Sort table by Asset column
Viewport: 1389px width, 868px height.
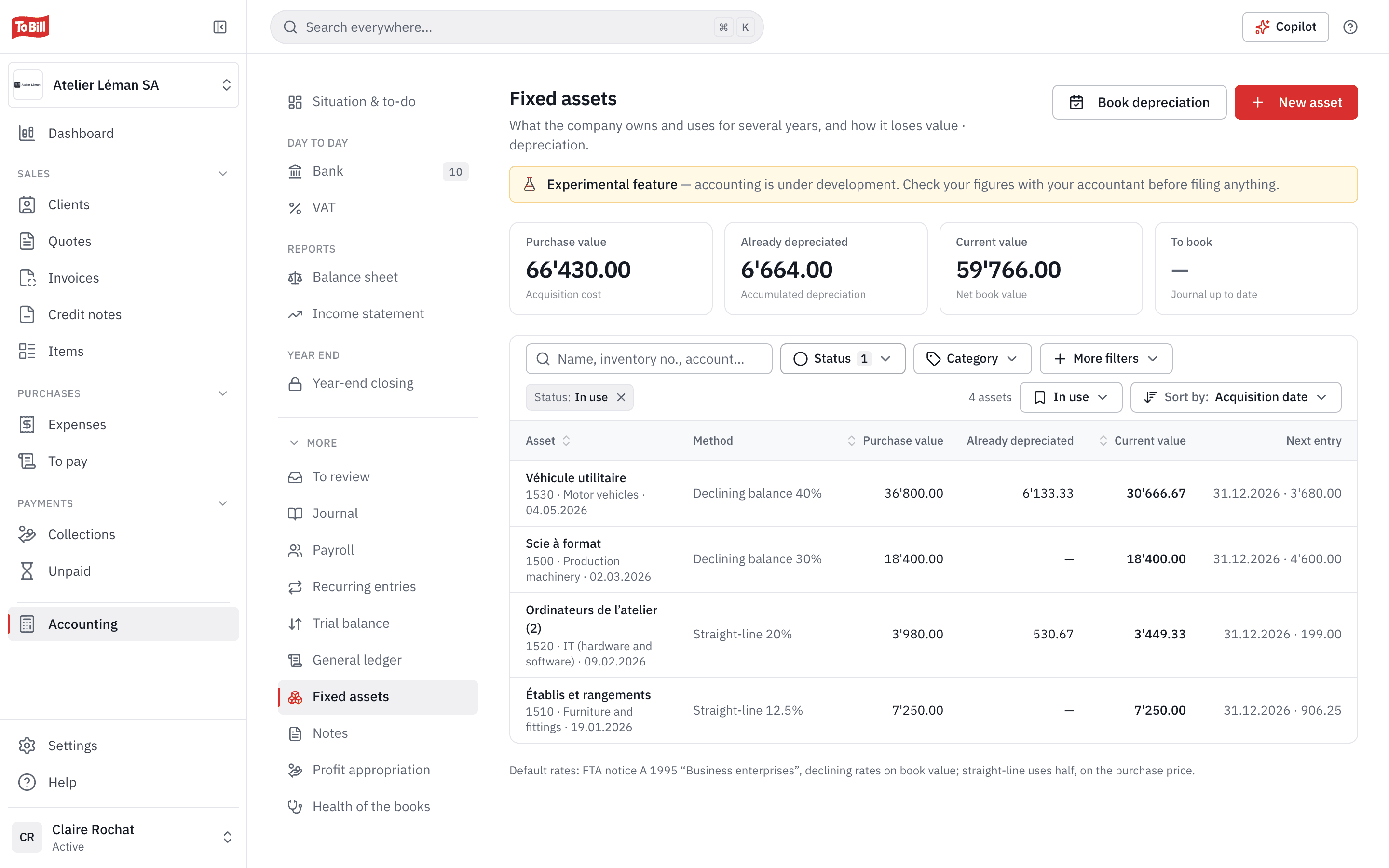coord(547,440)
